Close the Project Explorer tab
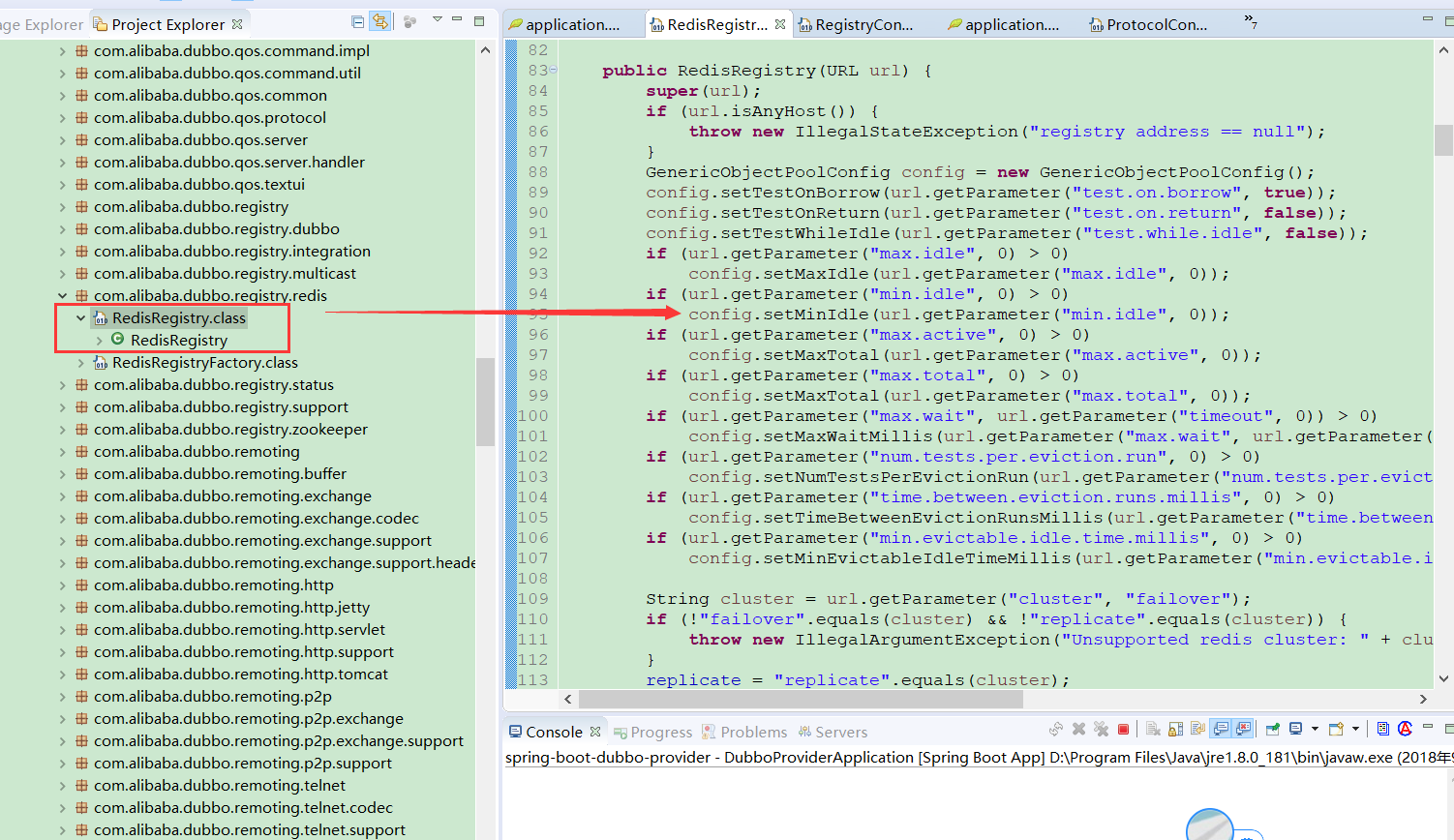Image resolution: width=1454 pixels, height=840 pixels. [x=237, y=24]
